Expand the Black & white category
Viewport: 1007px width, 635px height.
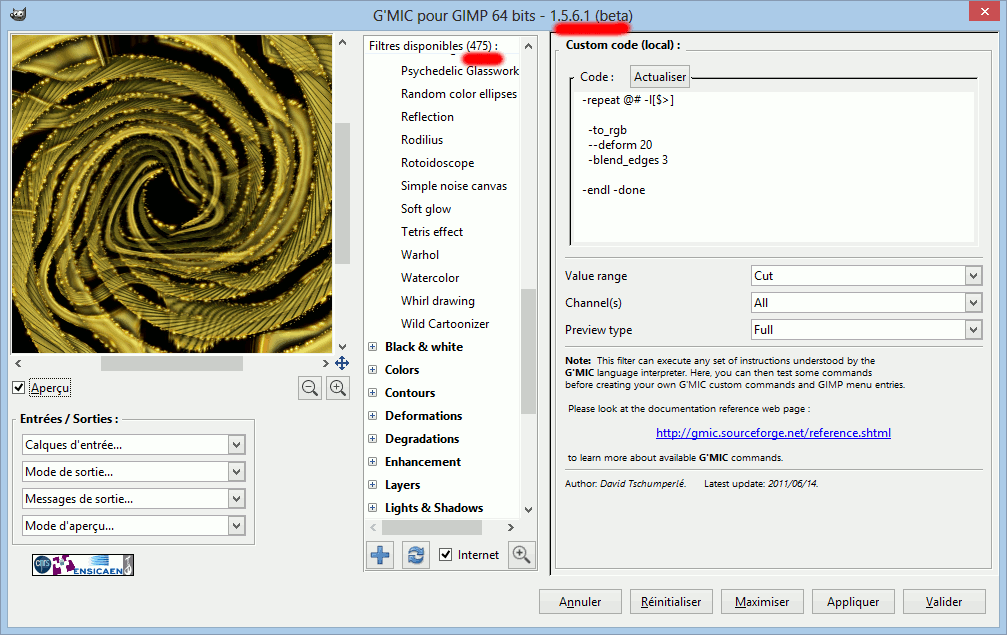pos(372,347)
